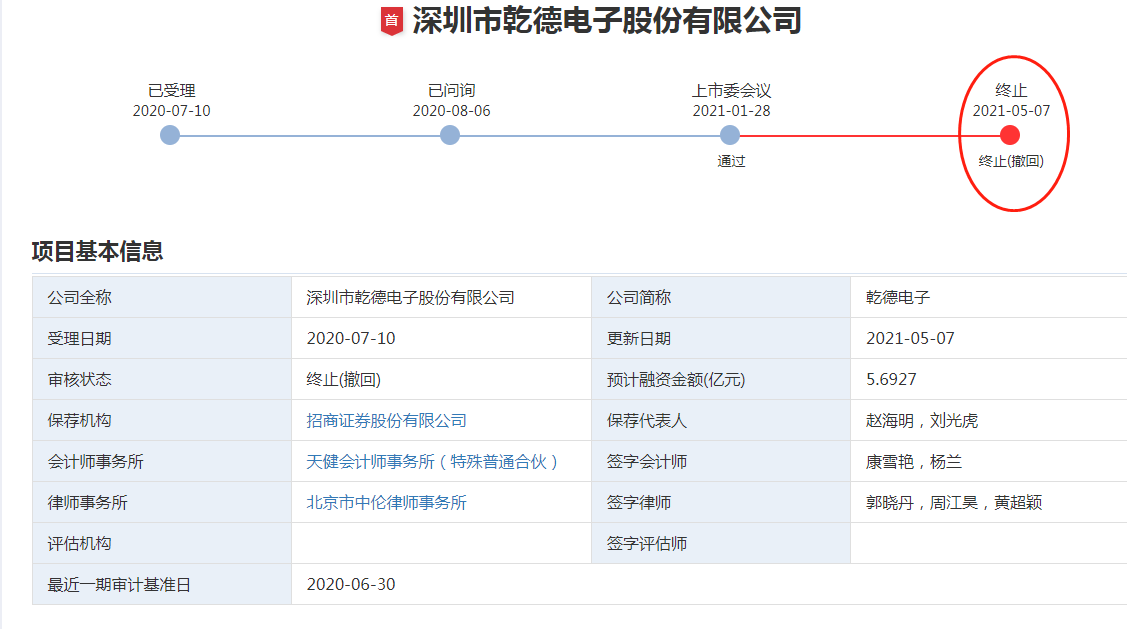
Task: Click the 已受理 stage label in timeline
Action: [x=171, y=91]
